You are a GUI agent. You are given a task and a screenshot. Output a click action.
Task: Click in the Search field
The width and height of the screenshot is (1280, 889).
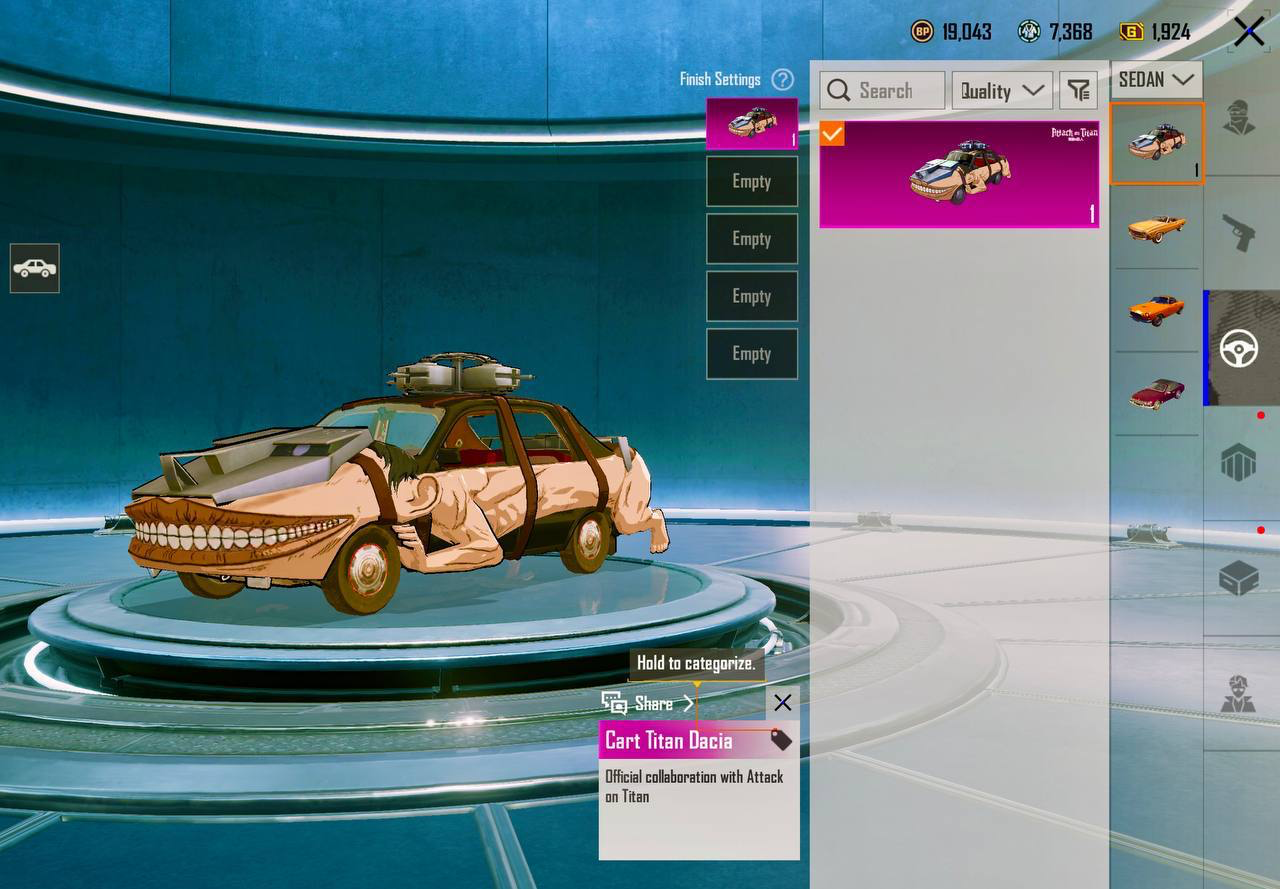pos(882,90)
